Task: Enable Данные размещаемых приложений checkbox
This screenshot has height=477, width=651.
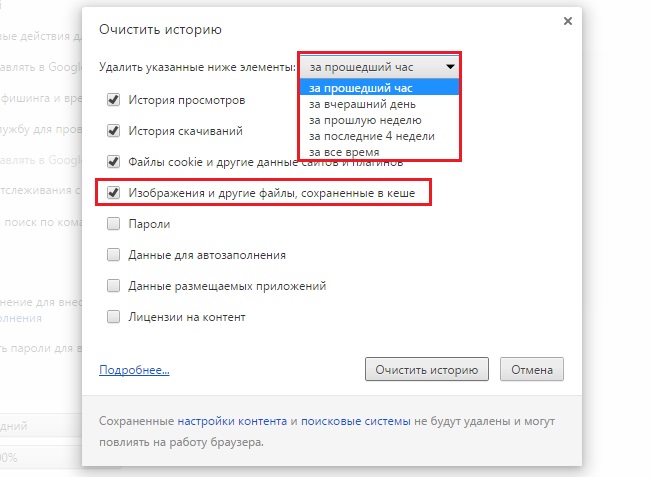Action: pos(113,286)
